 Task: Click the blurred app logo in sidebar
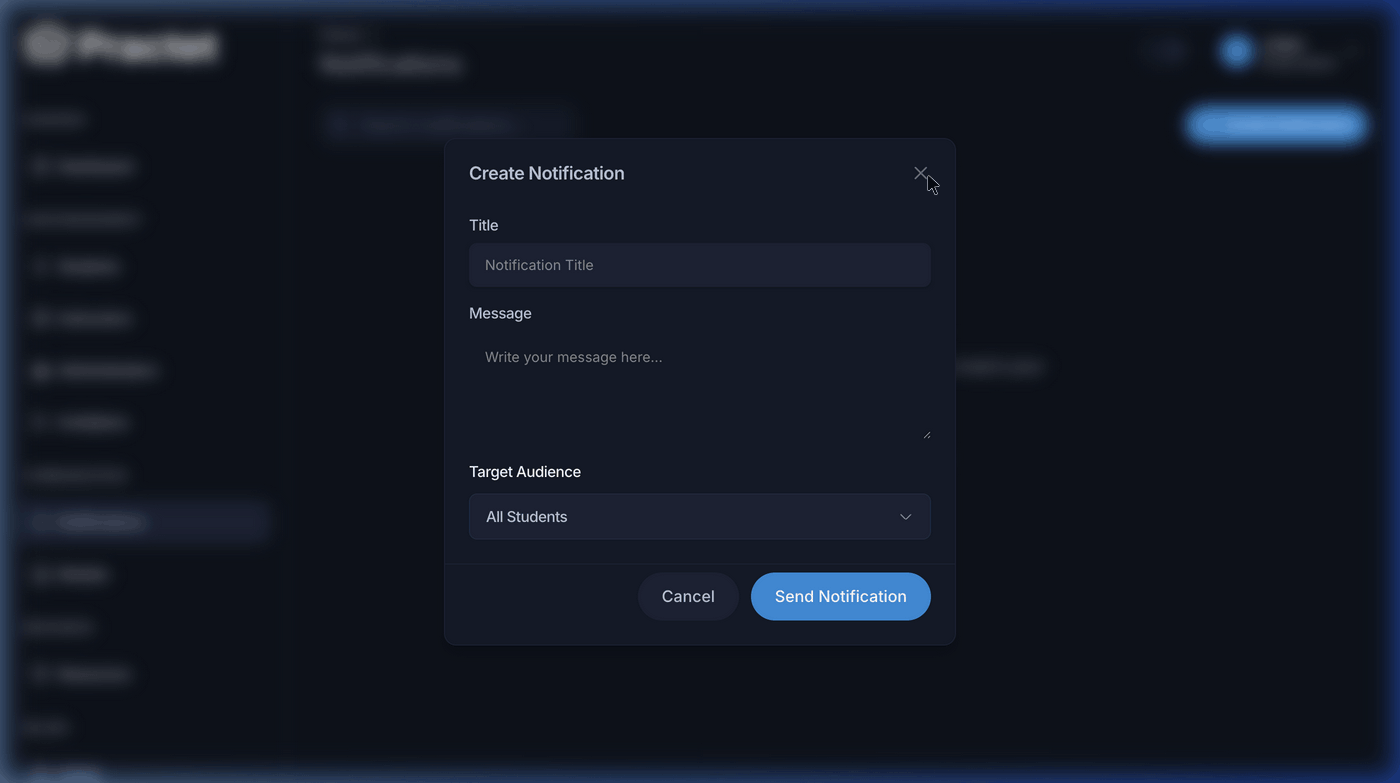tap(121, 46)
